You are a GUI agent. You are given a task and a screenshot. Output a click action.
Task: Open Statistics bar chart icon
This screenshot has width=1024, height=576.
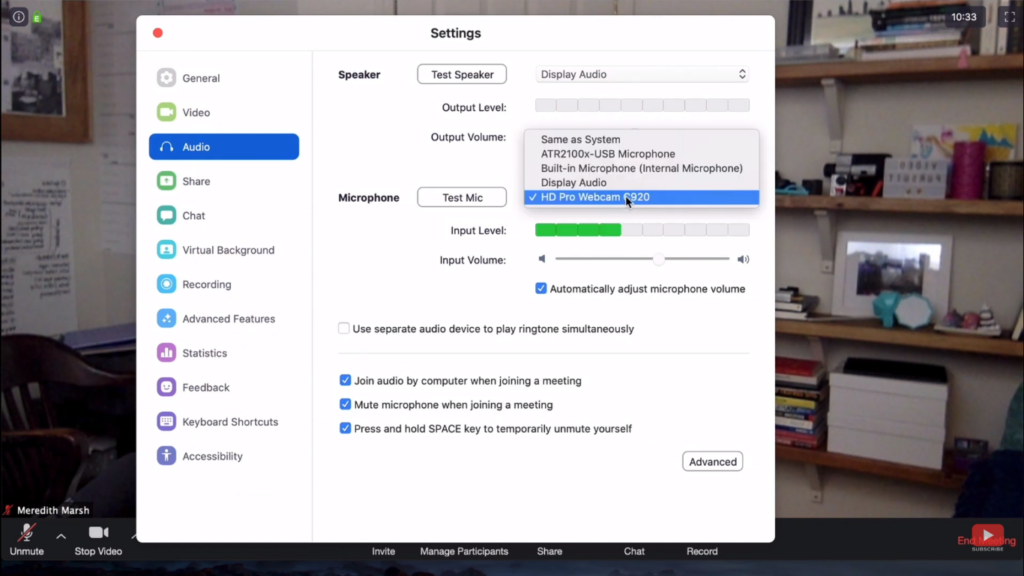coord(167,353)
